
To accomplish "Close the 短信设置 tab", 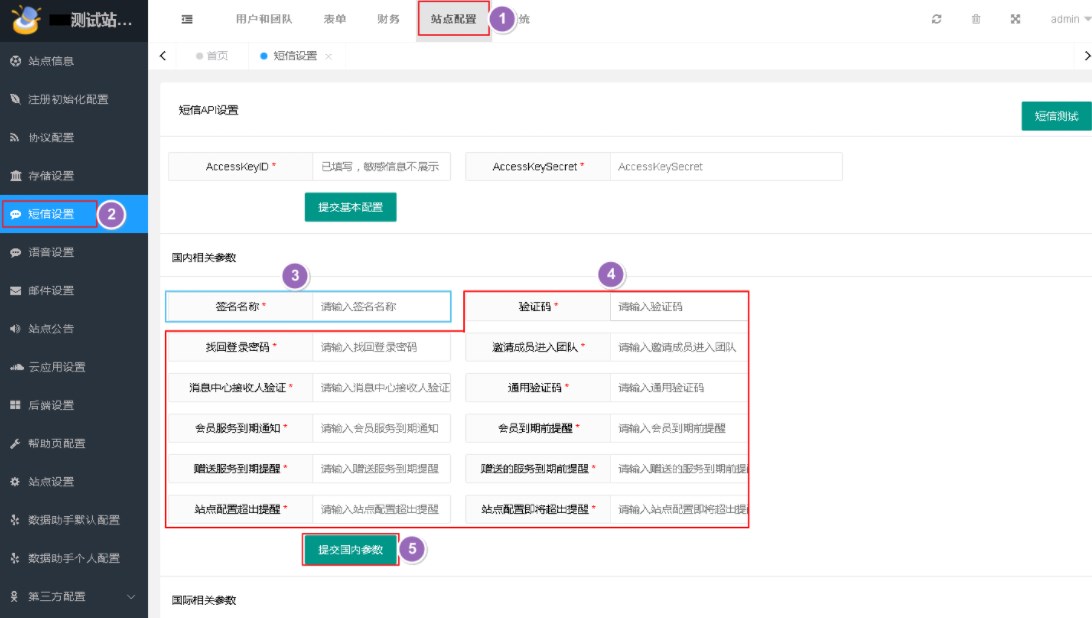I will 328,57.
